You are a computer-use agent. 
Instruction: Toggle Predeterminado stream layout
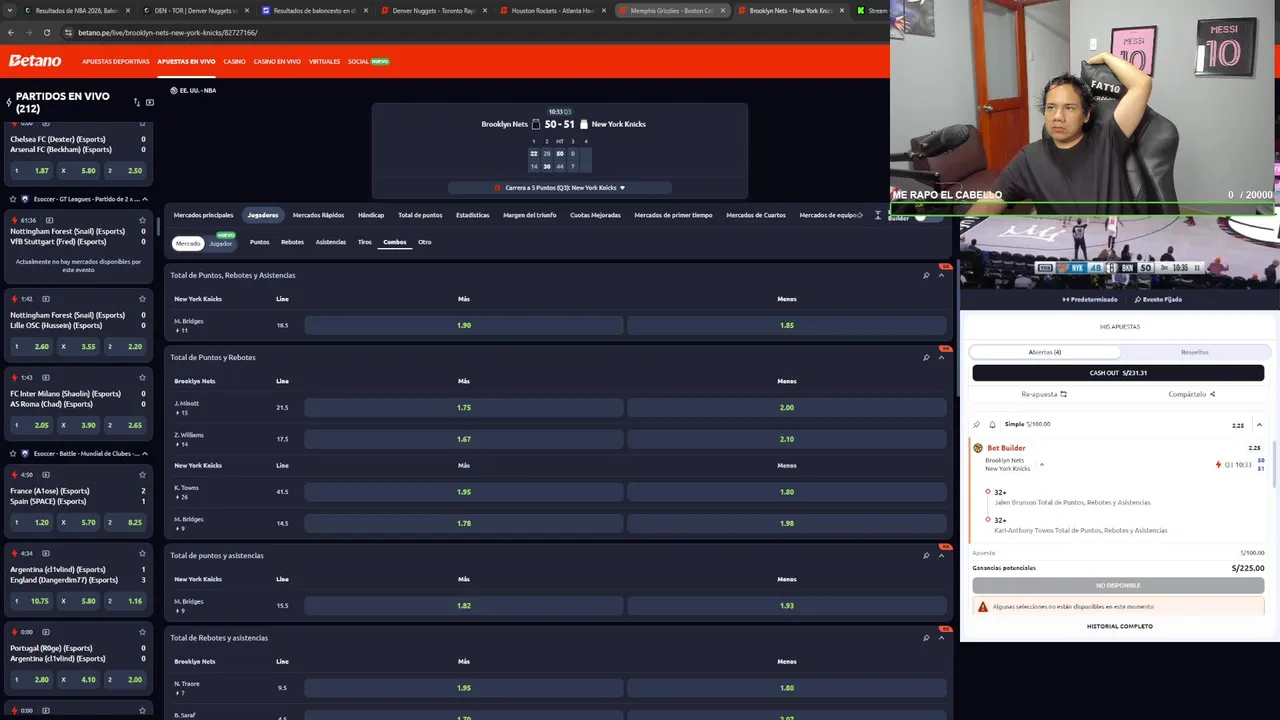1089,299
